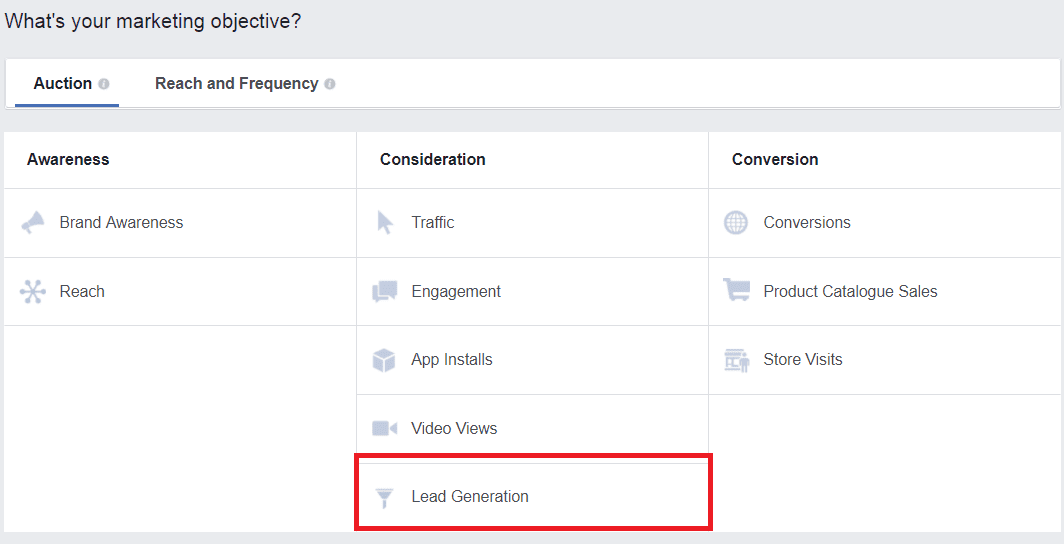1064x544 pixels.
Task: Switch to the Reach and Frequency tab
Action: (236, 84)
